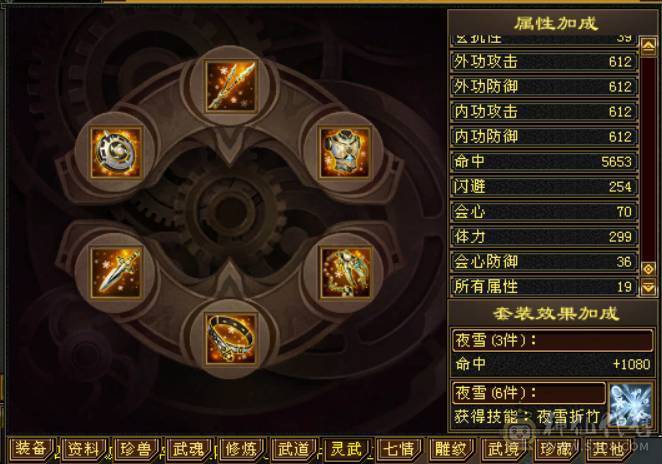Viewport: 662px width, 464px height.
Task: Click the attribute scrollbar diamond thumb
Action: 648,269
